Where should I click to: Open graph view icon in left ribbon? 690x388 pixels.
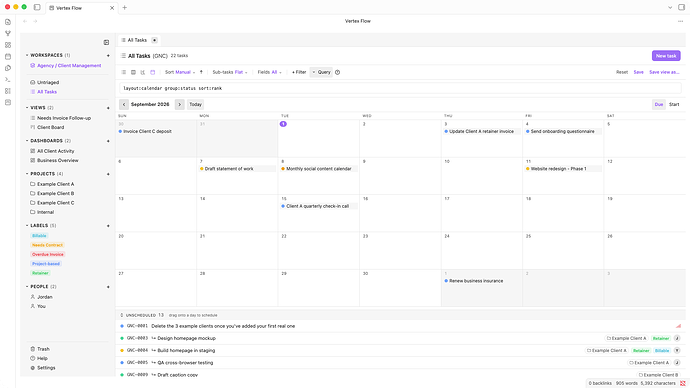(x=8, y=33)
